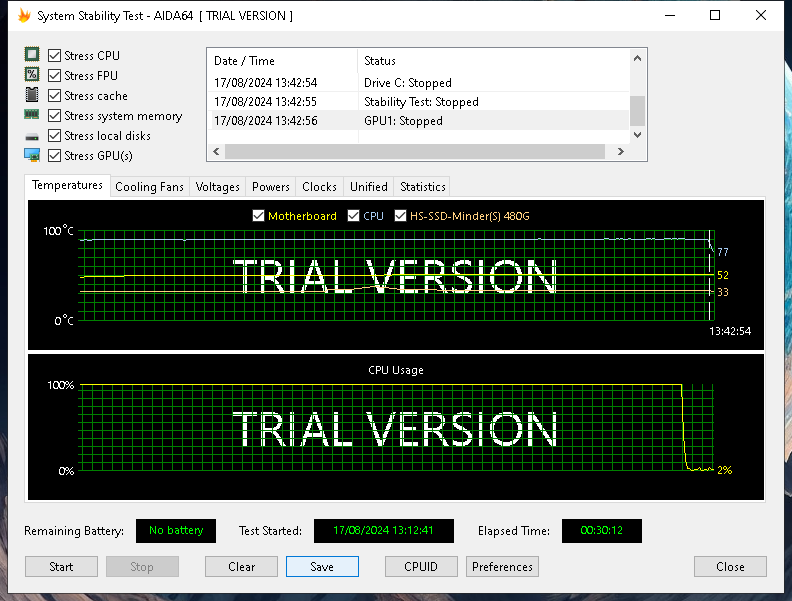Click the Start button
The image size is (792, 601).
(61, 567)
